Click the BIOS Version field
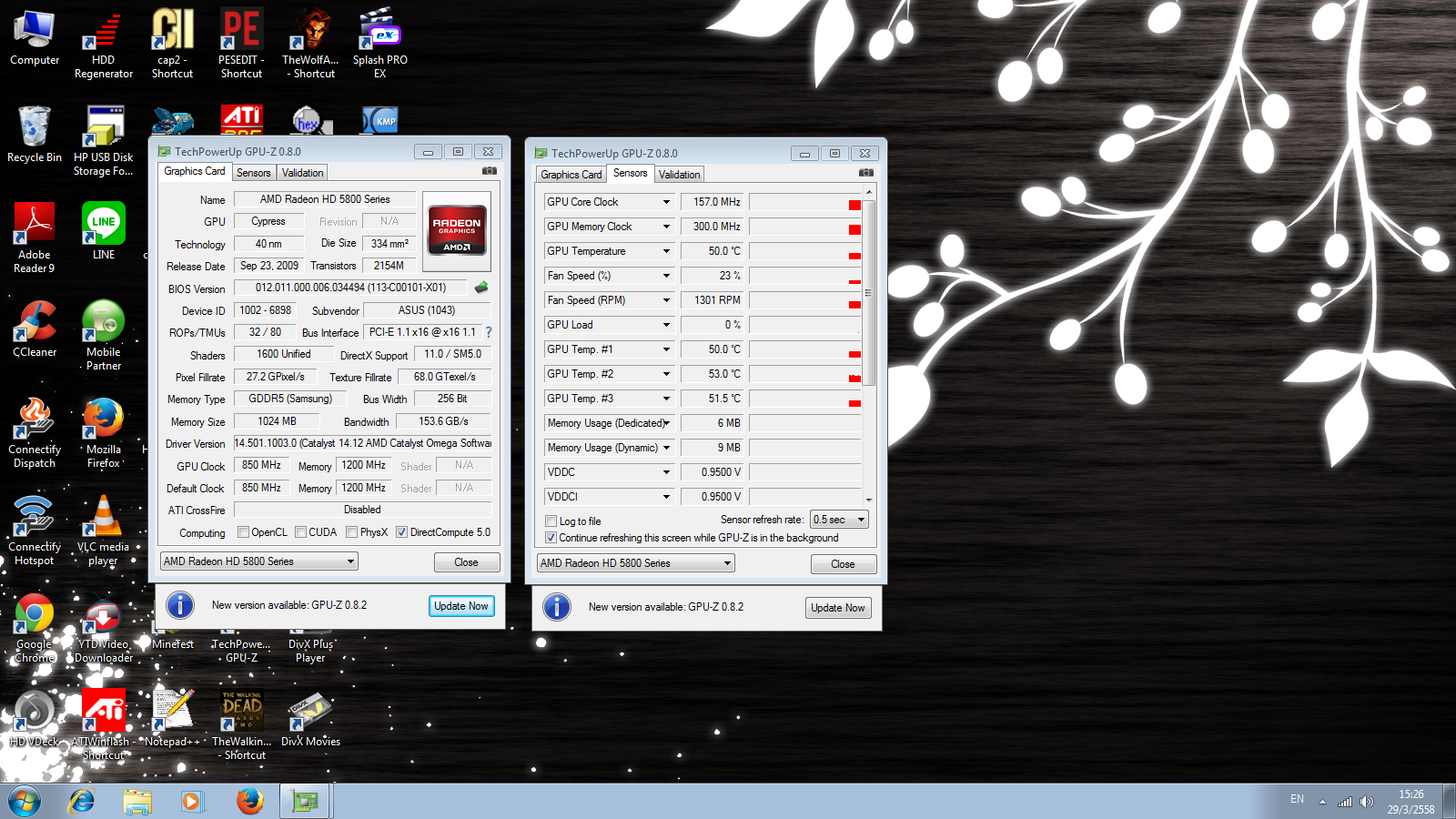The image size is (1456, 819). (x=351, y=288)
